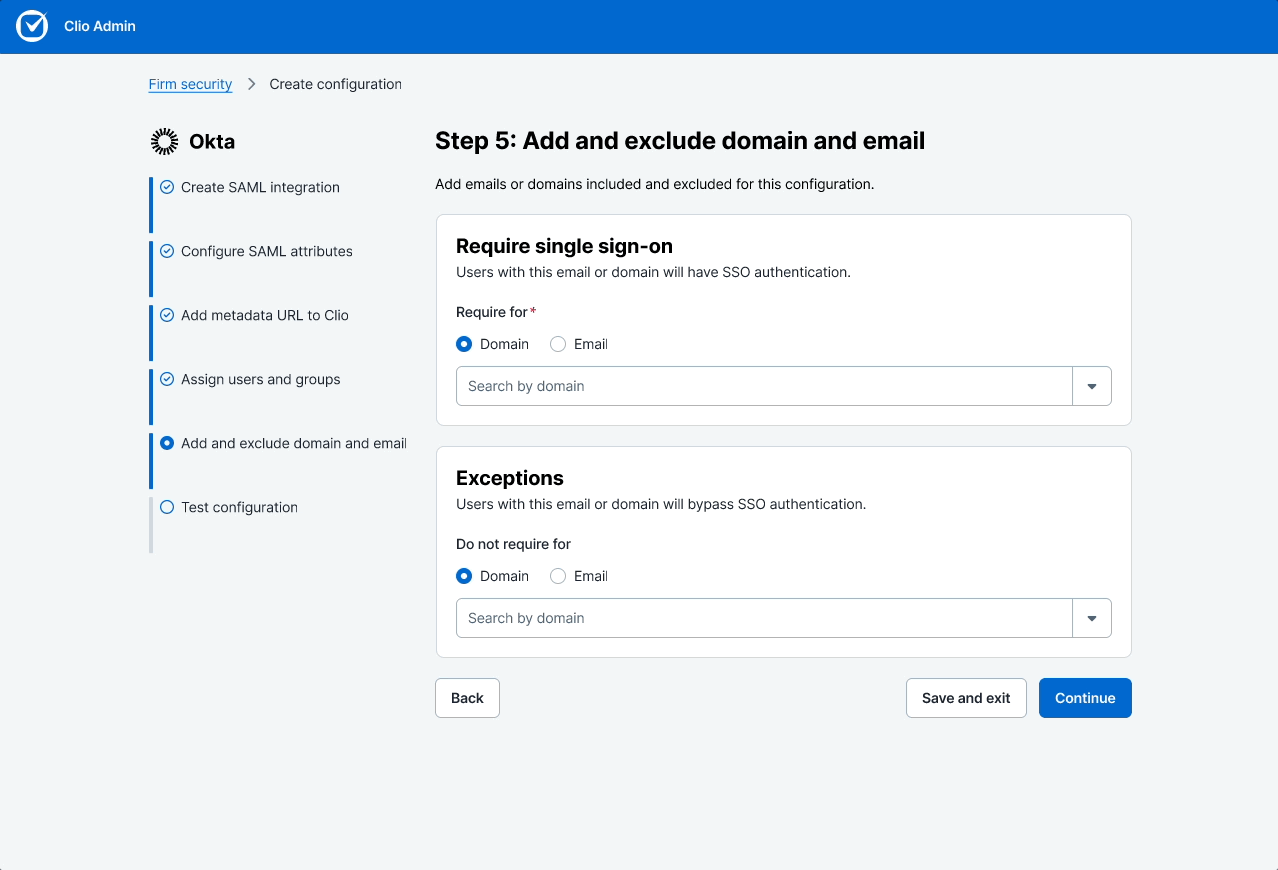This screenshot has width=1278, height=870.
Task: Select Domain radio in Exceptions section
Action: point(464,576)
